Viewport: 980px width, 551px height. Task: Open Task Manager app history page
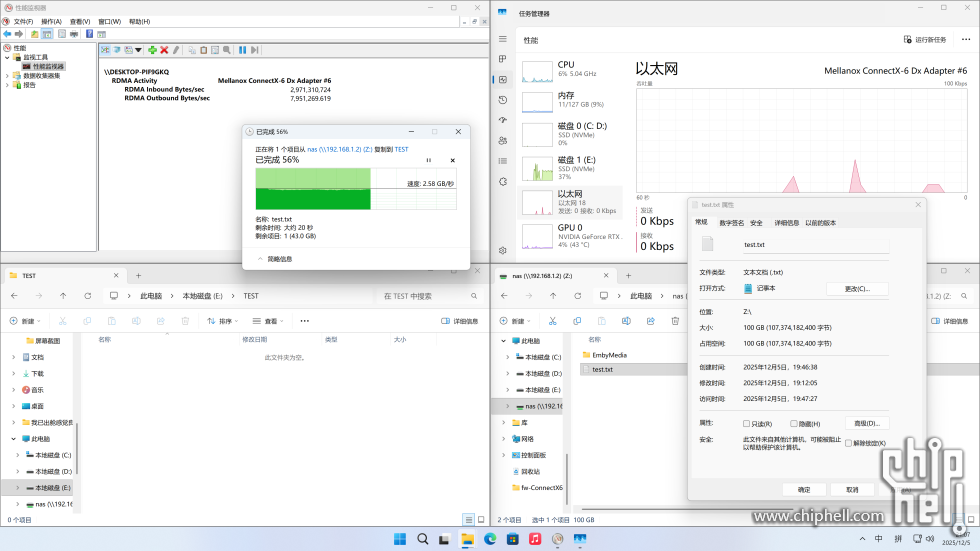[x=502, y=100]
